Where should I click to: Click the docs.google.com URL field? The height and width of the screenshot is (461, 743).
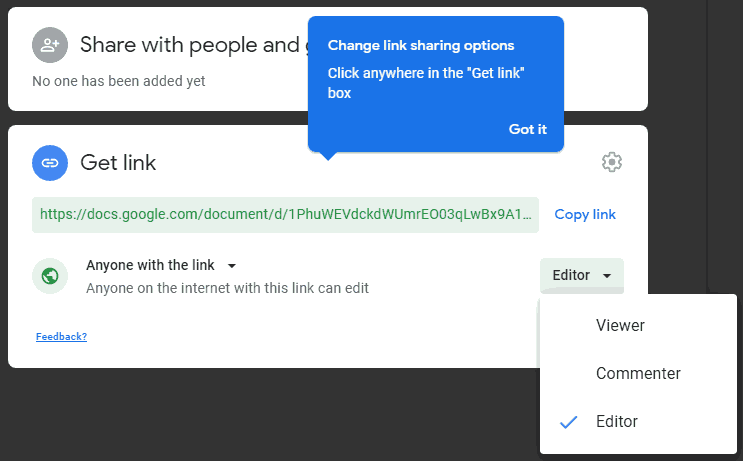click(285, 214)
